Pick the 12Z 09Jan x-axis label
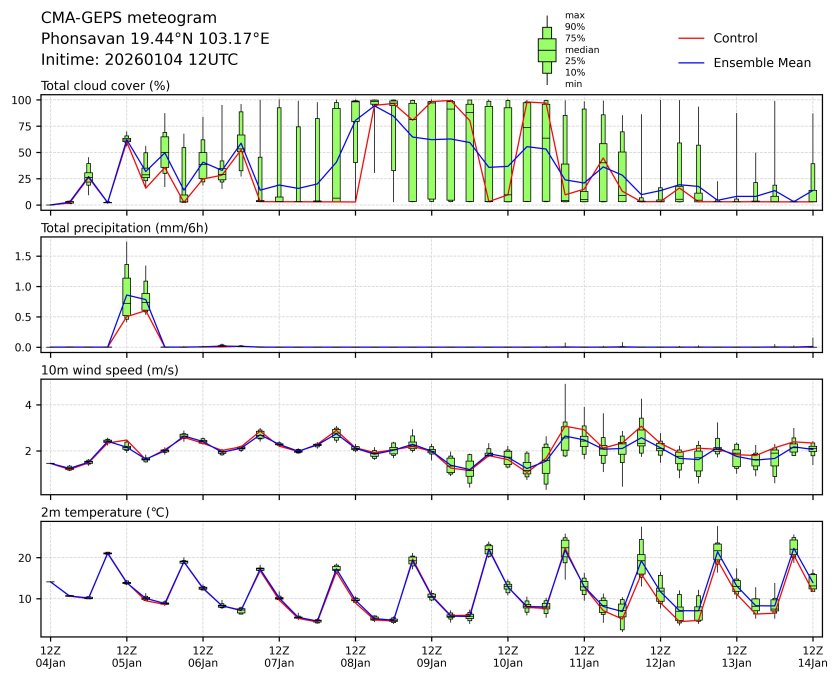Viewport: 839px width, 680px height. 431,656
